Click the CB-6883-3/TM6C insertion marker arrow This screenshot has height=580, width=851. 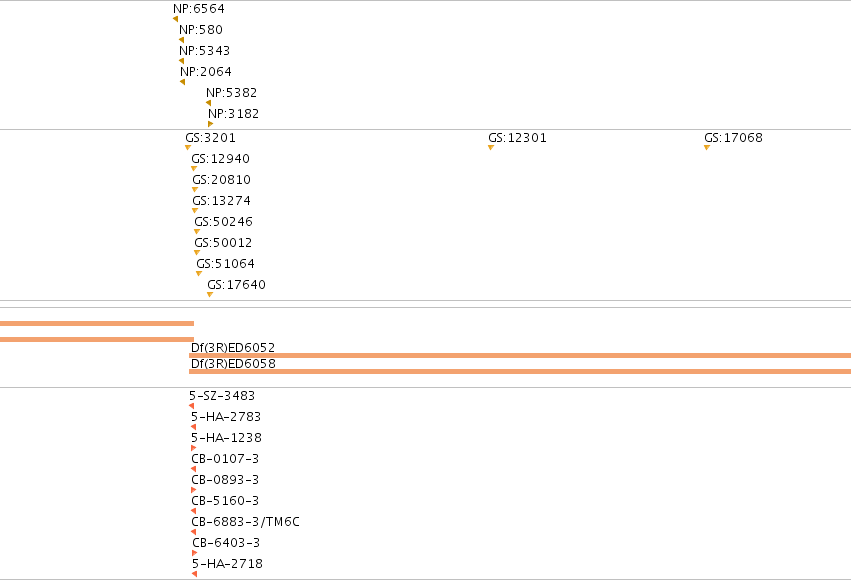tap(194, 532)
